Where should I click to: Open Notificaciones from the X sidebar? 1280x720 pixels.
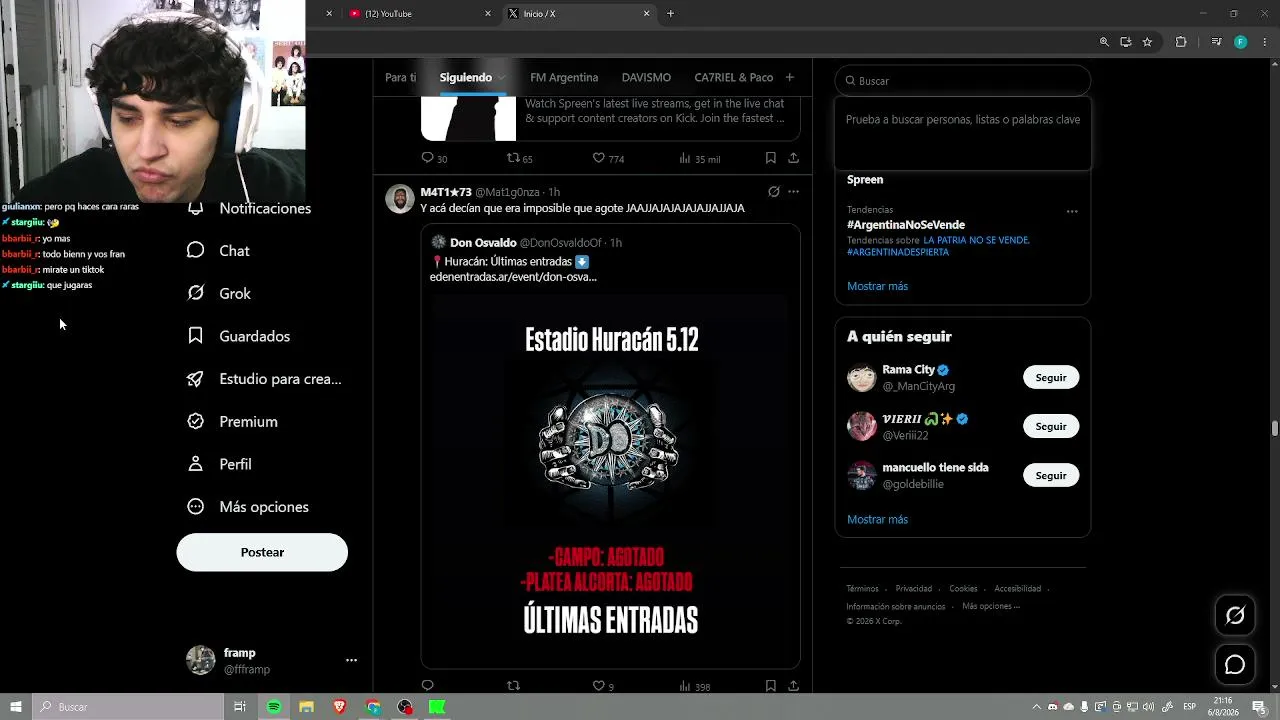point(250,208)
